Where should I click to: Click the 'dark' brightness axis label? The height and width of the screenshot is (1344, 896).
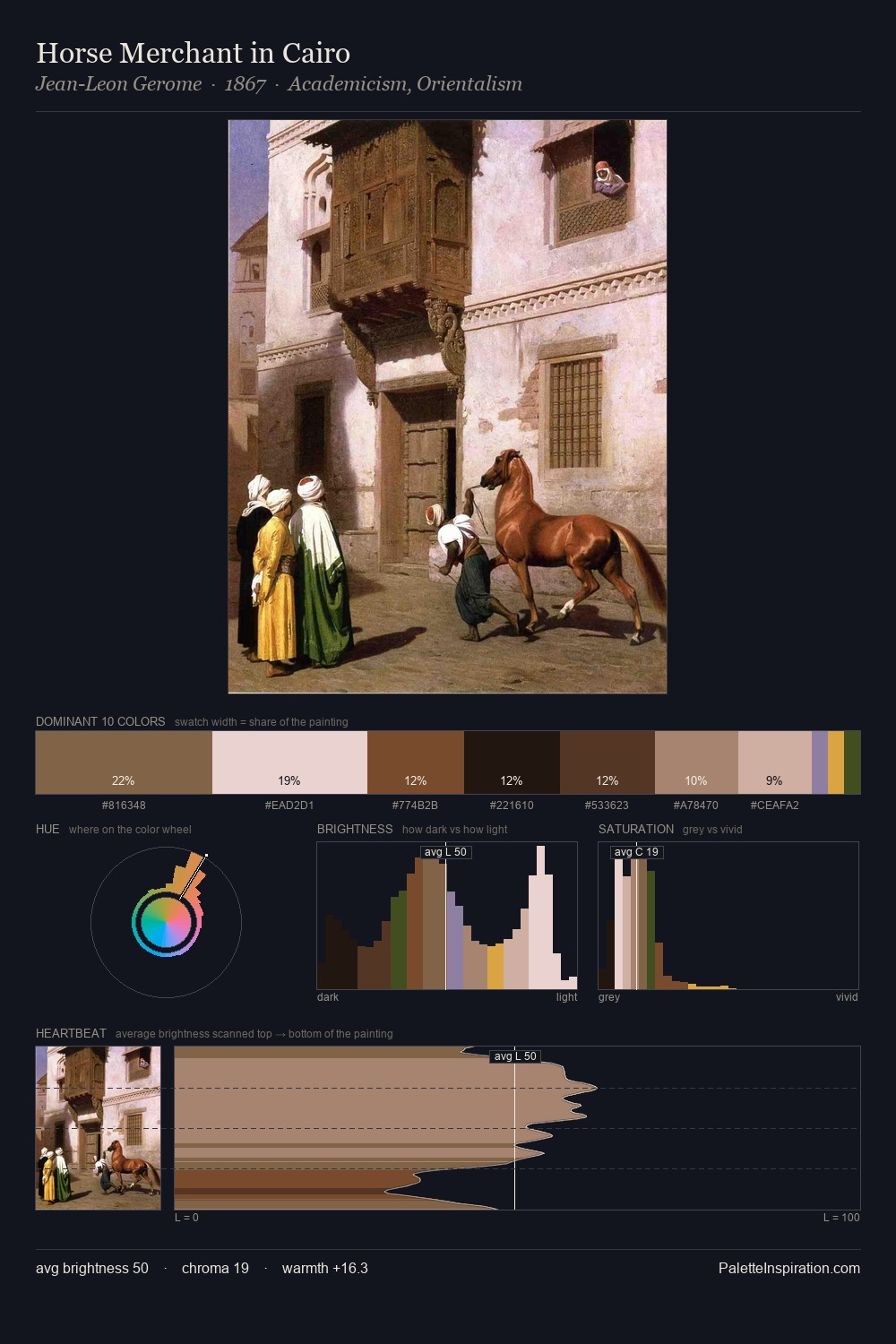click(328, 997)
